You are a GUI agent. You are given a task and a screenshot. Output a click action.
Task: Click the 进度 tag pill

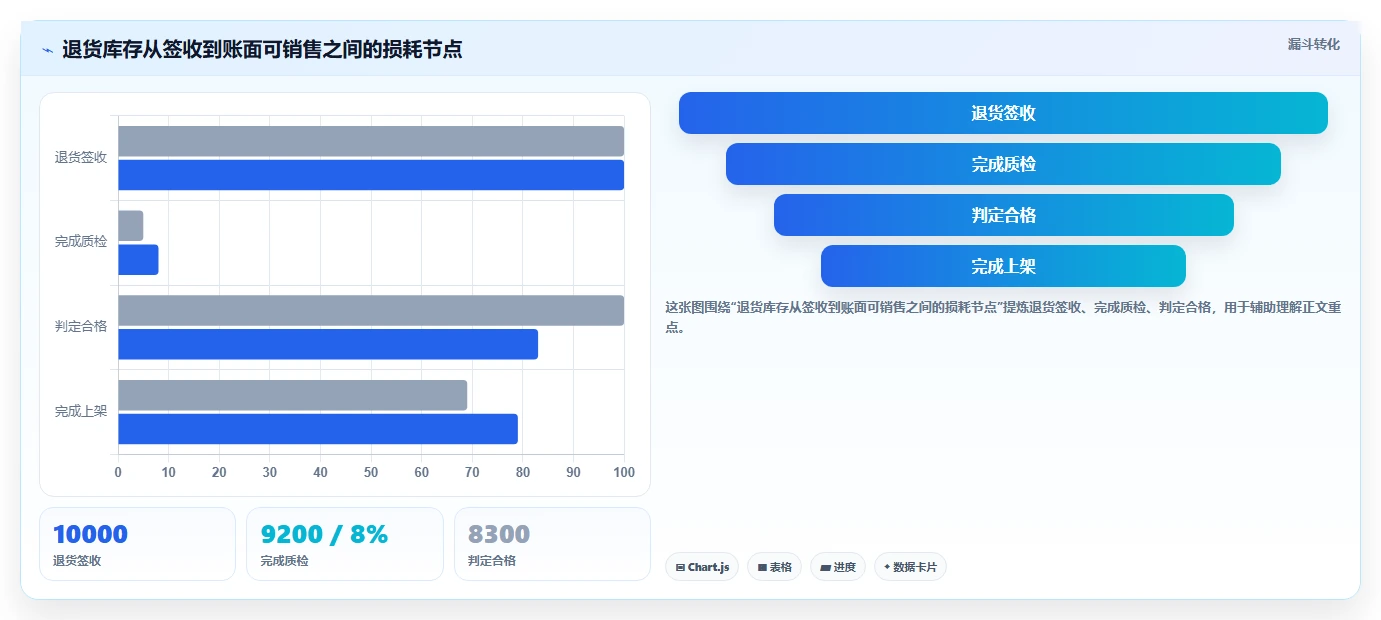(838, 567)
